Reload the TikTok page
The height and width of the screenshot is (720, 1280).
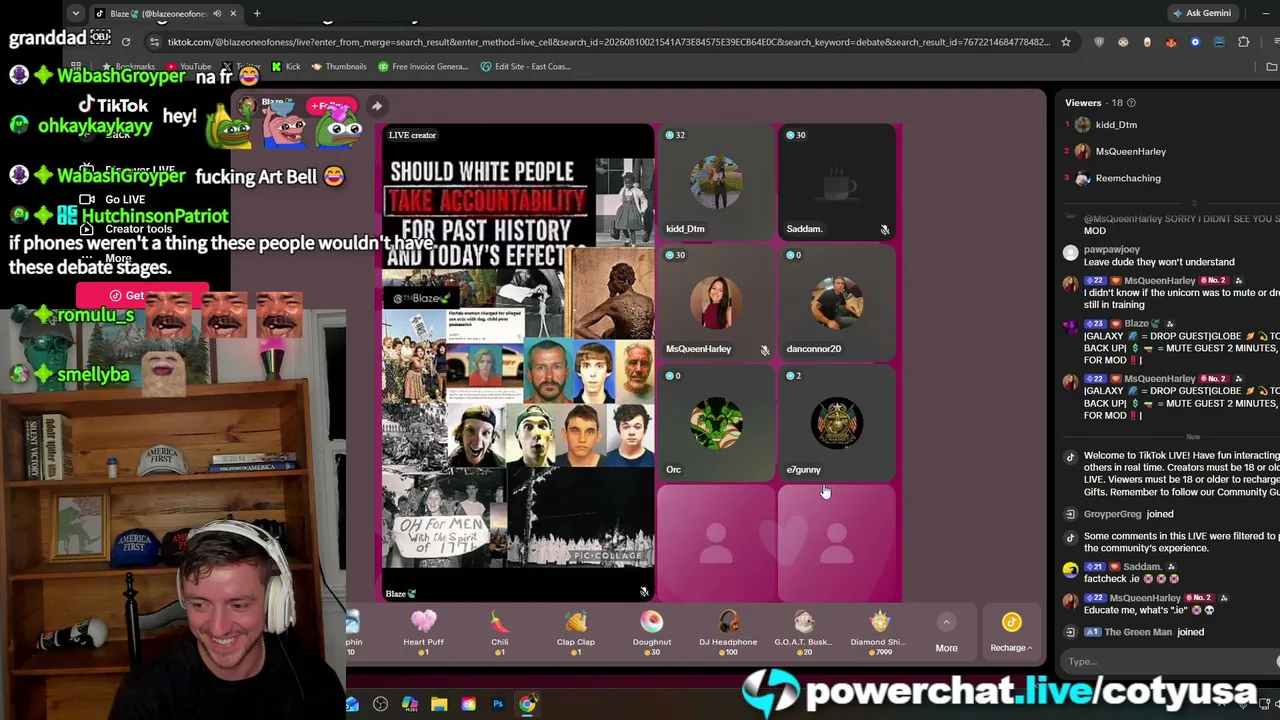click(126, 42)
